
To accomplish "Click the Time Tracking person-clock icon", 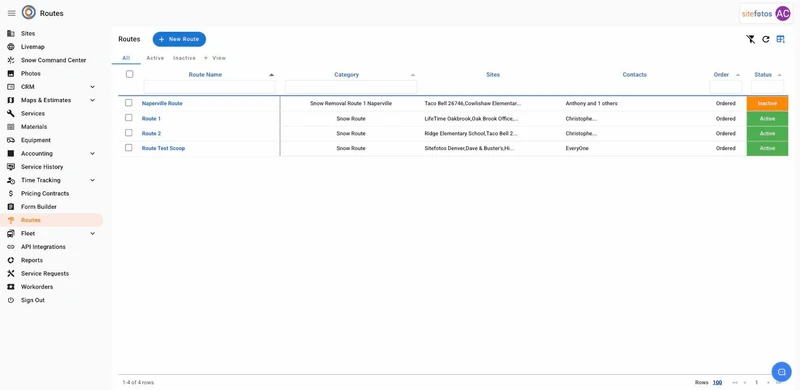I will pos(11,180).
